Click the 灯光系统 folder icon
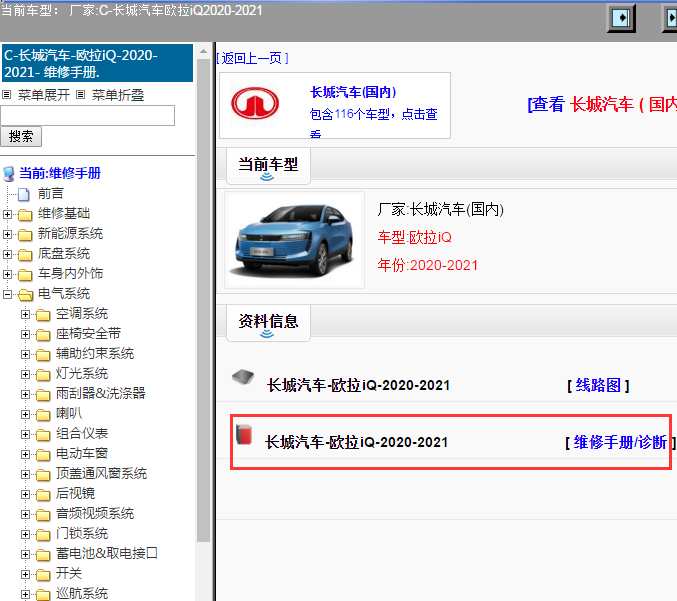 [43, 374]
